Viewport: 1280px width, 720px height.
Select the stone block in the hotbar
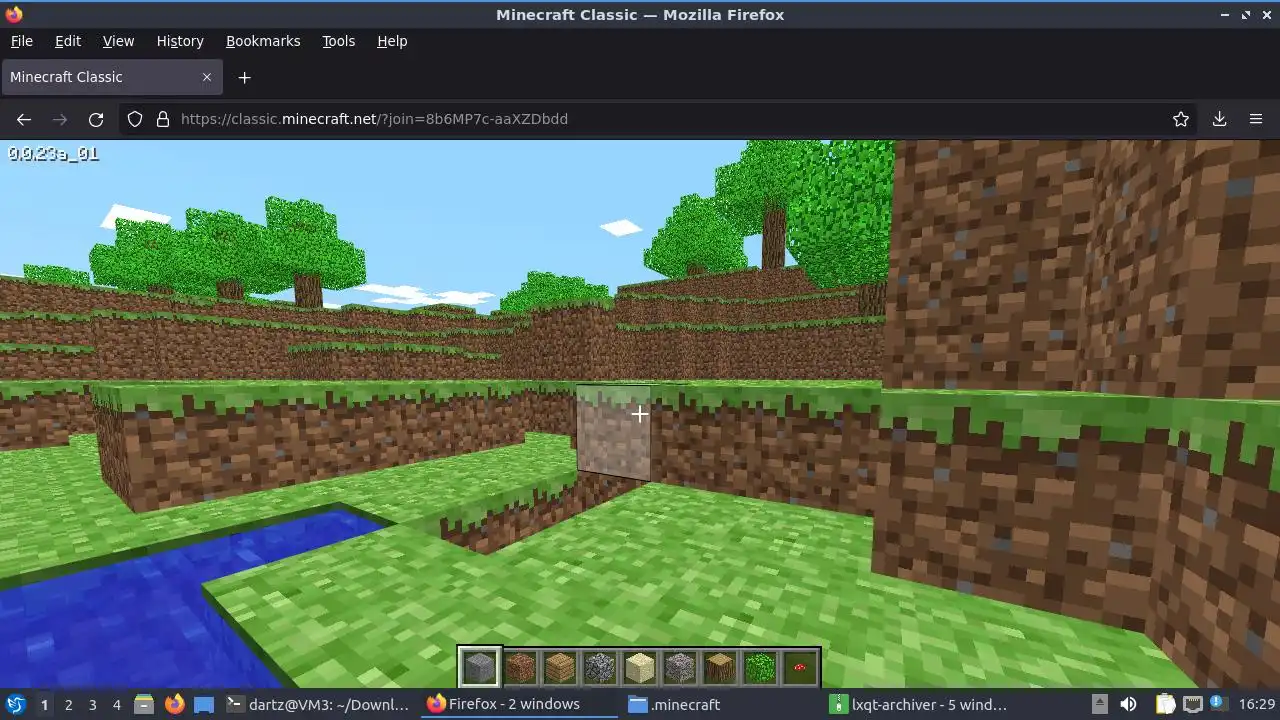pyautogui.click(x=480, y=667)
